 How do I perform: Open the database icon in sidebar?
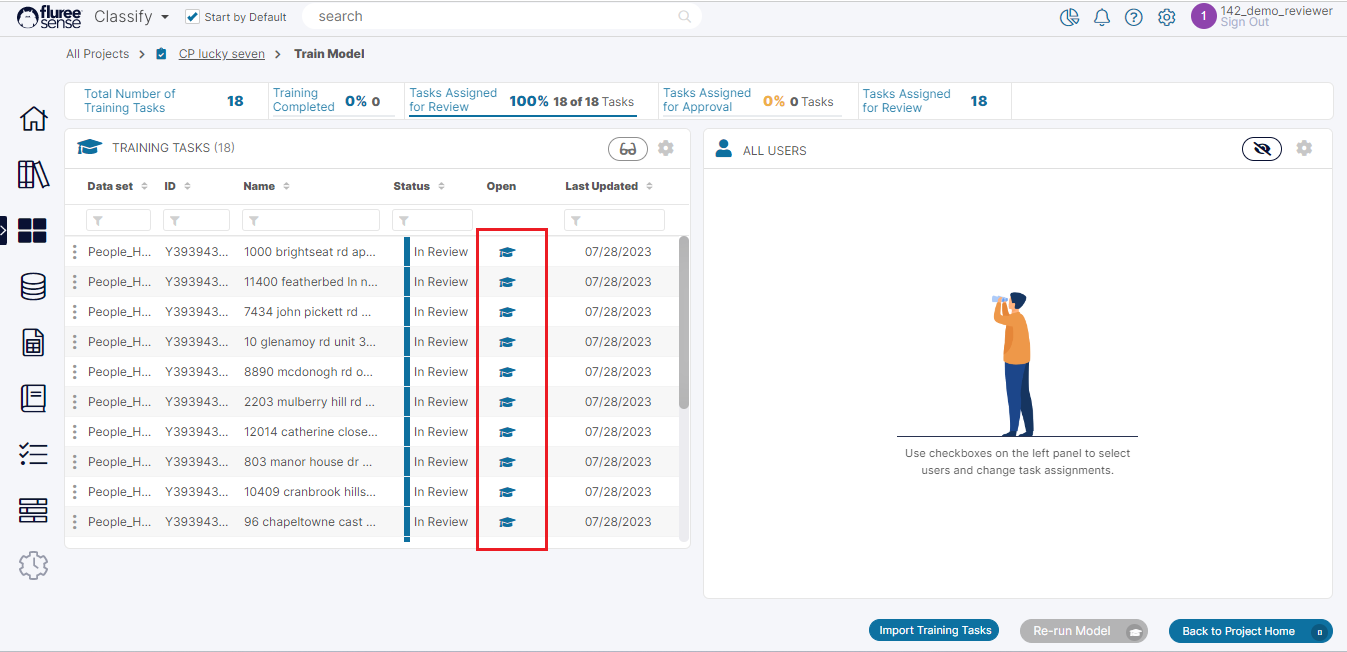(x=33, y=287)
